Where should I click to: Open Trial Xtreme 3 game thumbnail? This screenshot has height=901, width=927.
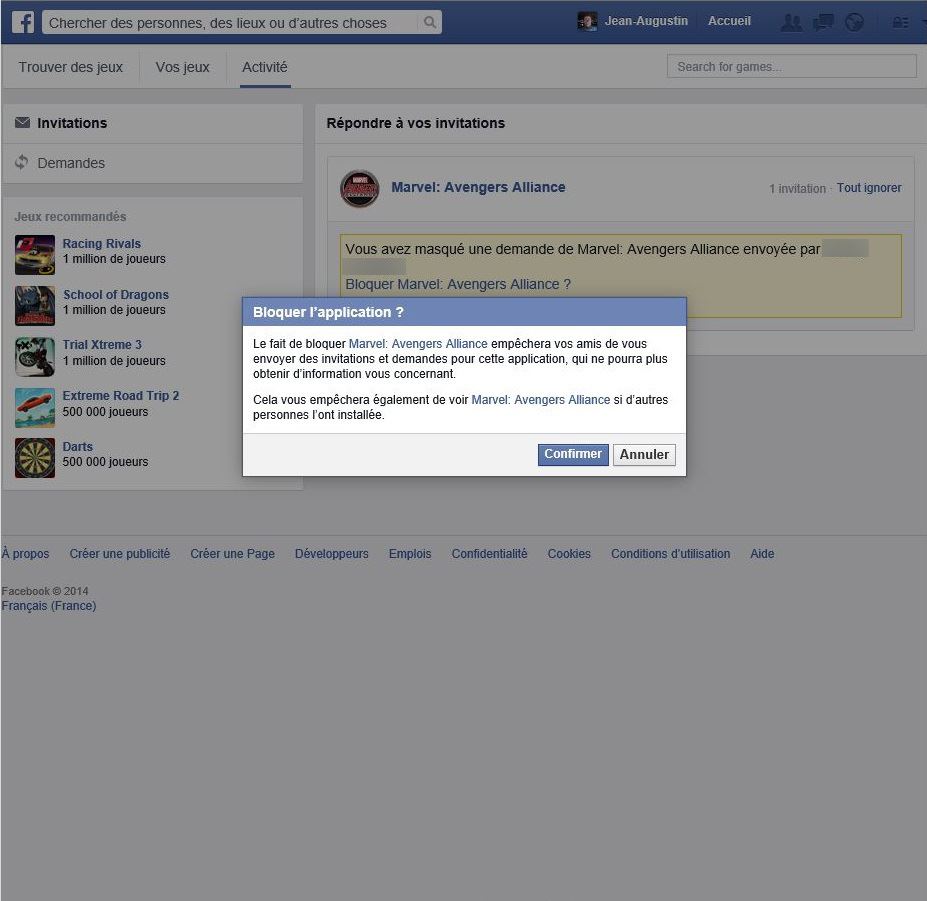coord(35,356)
